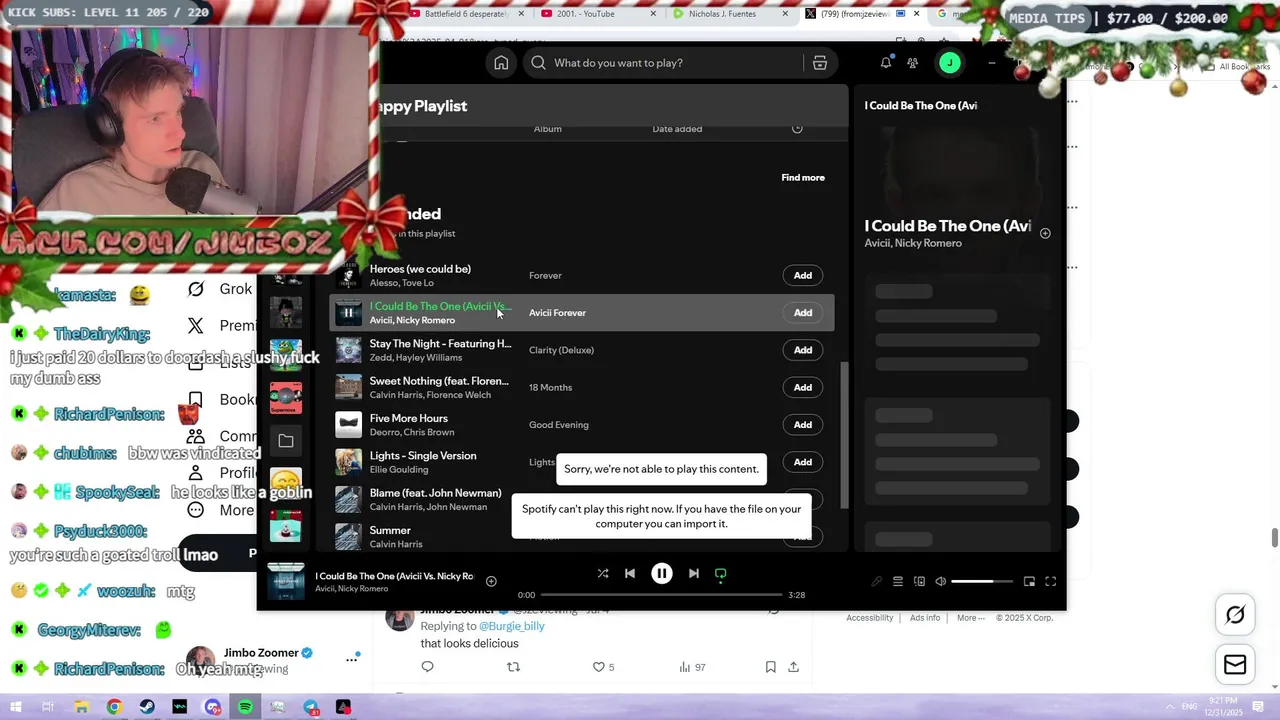This screenshot has width=1280, height=720.
Task: Go to Spotify Home icon
Action: click(x=501, y=63)
